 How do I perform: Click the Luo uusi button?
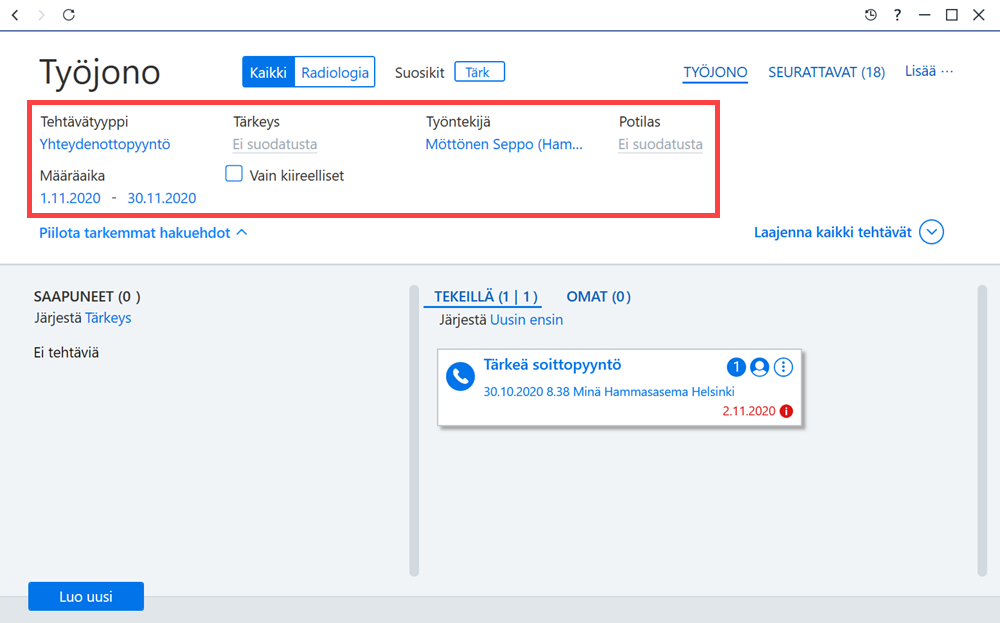click(86, 596)
